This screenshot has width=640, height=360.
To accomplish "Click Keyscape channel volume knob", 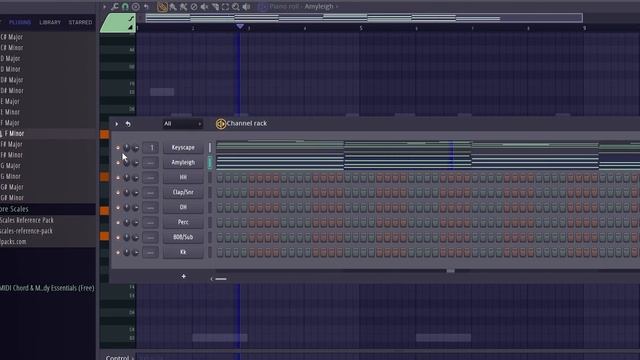I will point(136,148).
